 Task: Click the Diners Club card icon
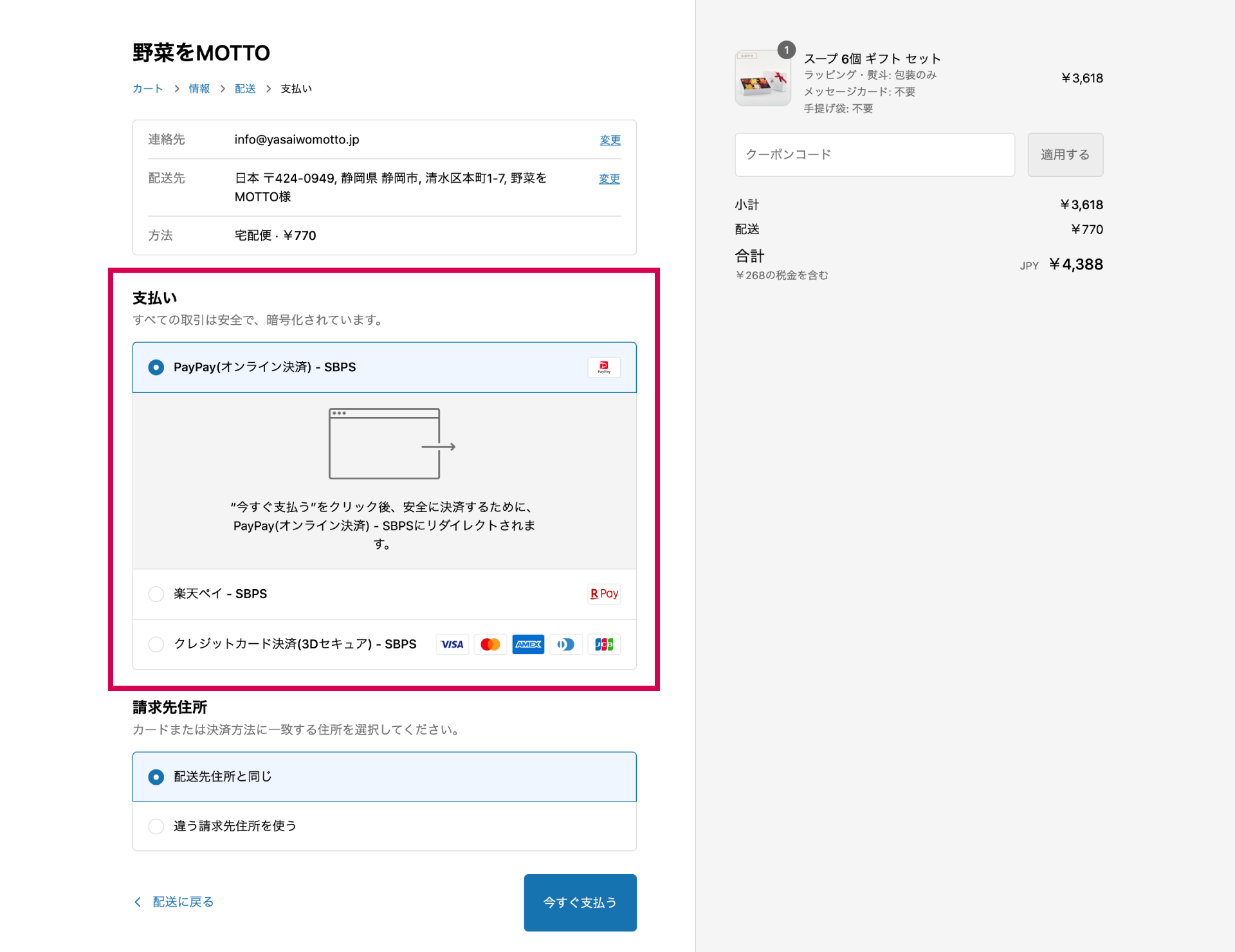click(566, 644)
